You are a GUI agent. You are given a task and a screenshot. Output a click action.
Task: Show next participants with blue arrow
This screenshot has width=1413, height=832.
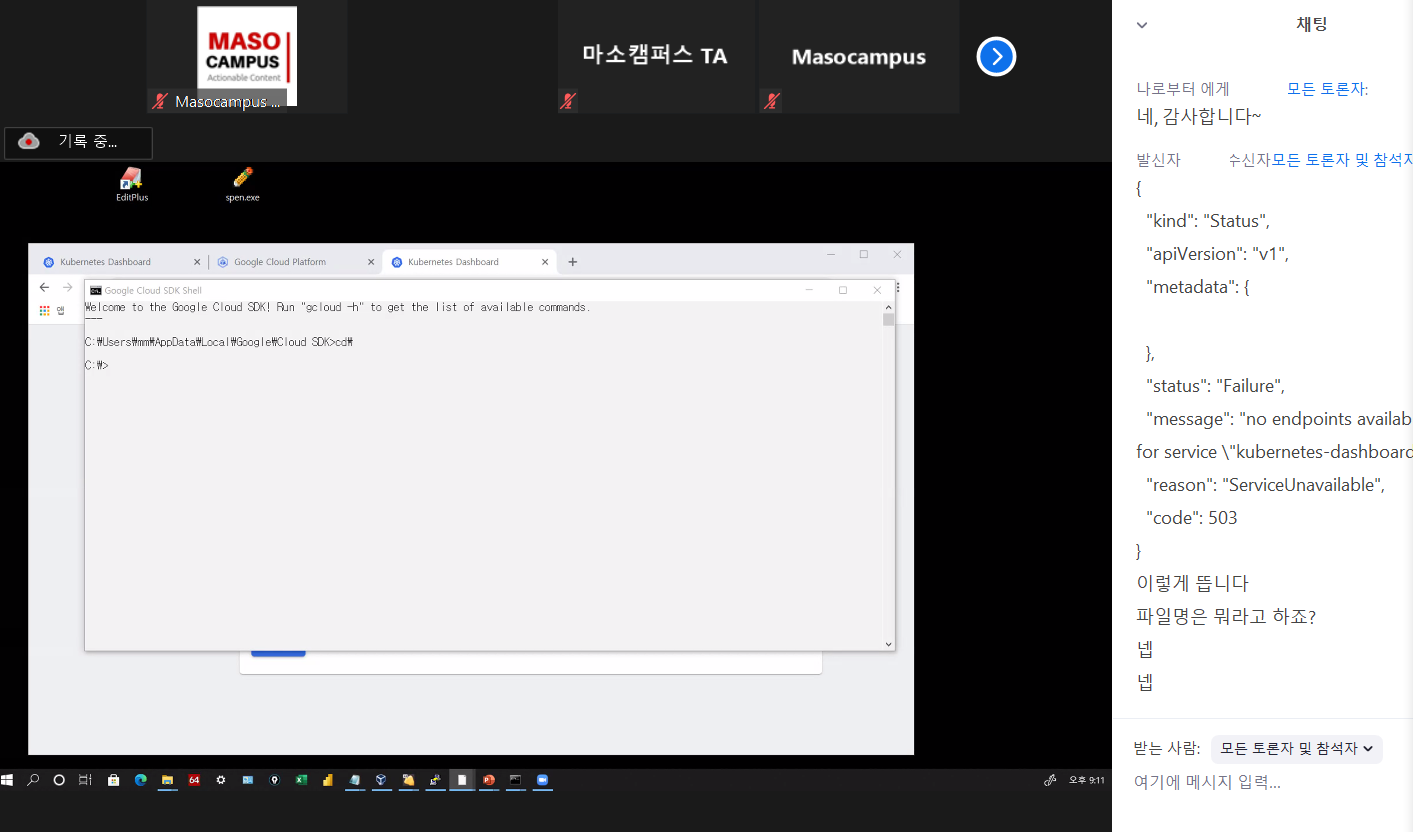pyautogui.click(x=996, y=57)
